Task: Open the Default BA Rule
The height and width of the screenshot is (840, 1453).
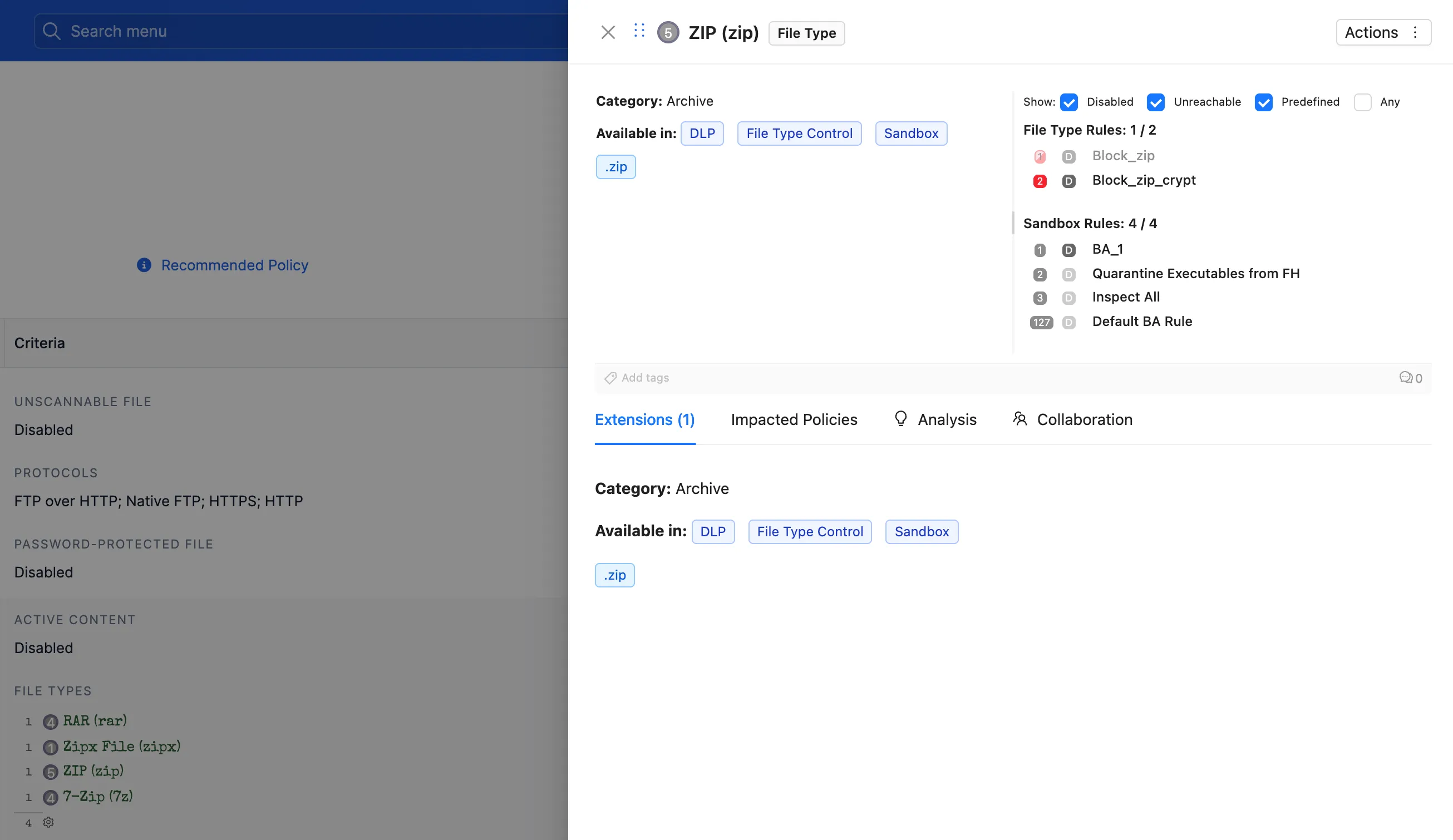Action: 1142,321
